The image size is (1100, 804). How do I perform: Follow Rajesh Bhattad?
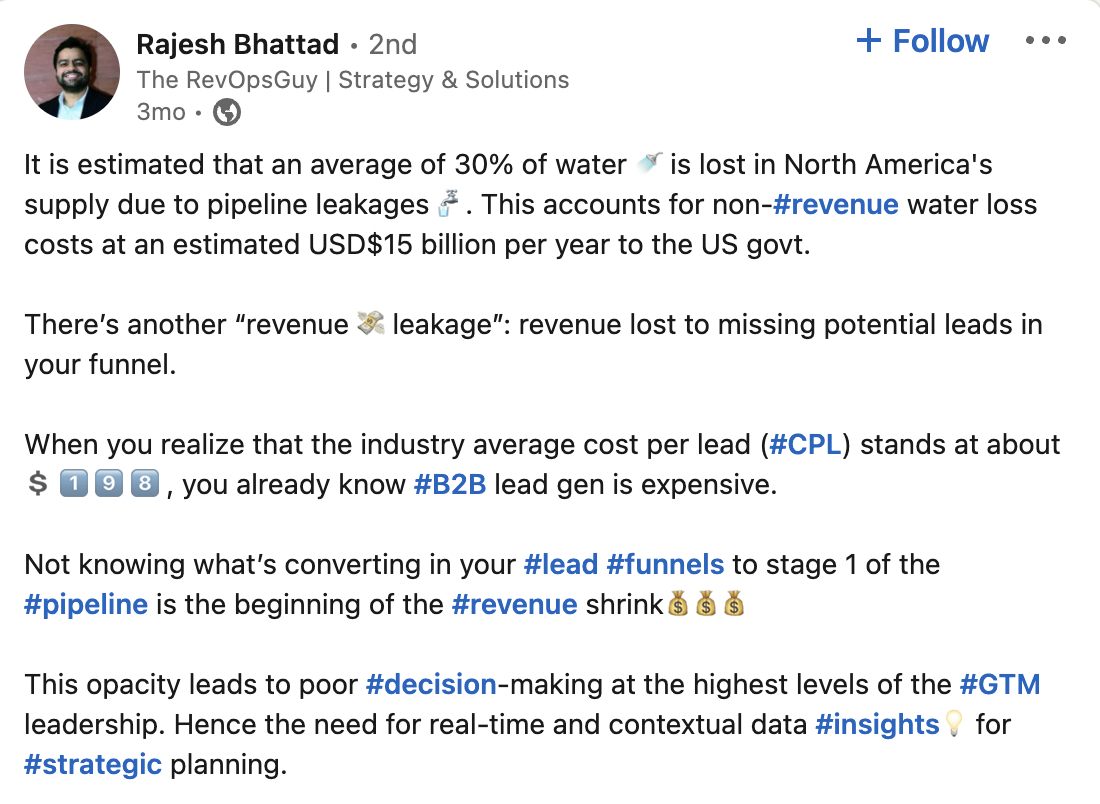pos(923,41)
